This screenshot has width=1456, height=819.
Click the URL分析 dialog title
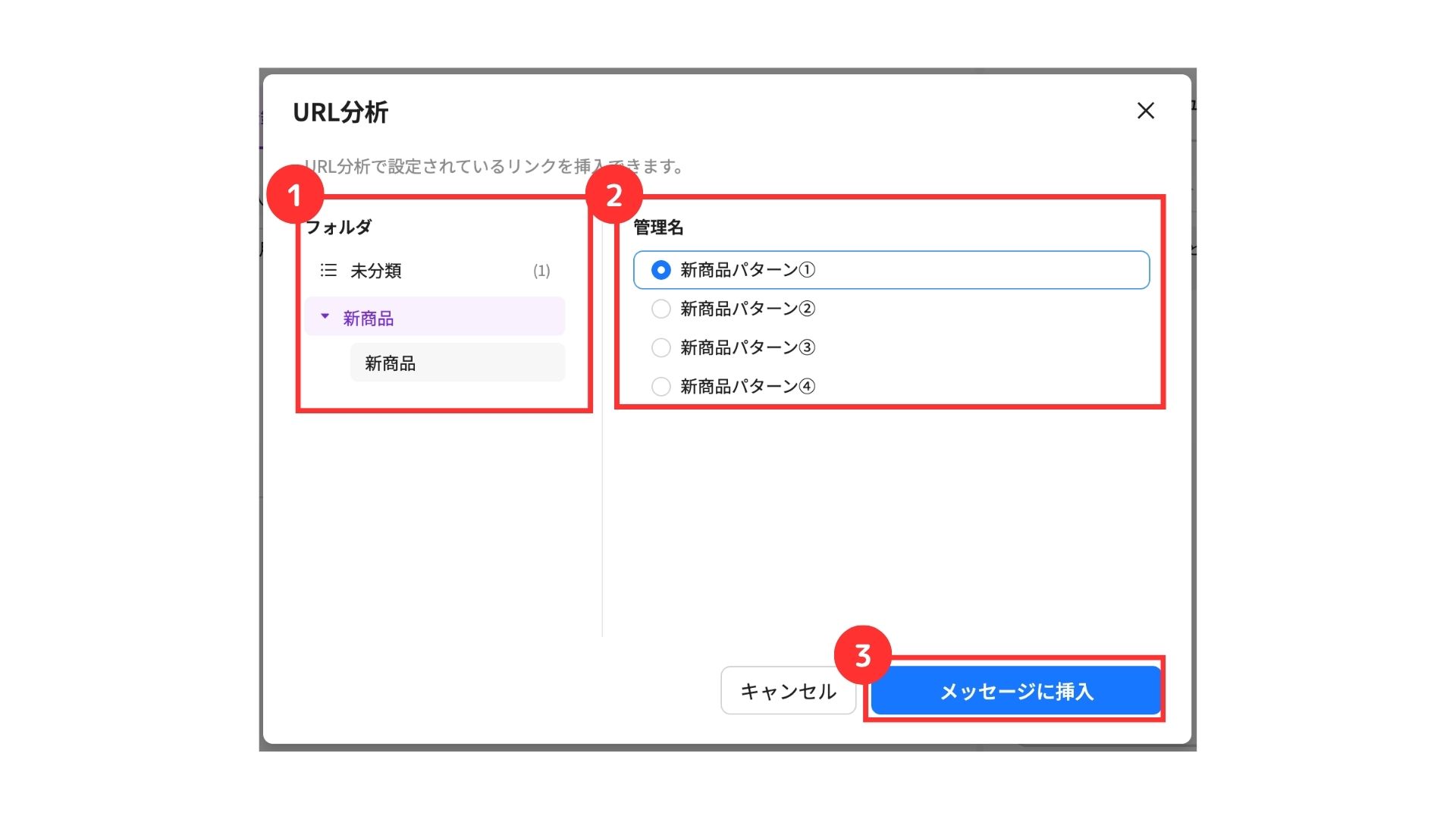[x=340, y=112]
